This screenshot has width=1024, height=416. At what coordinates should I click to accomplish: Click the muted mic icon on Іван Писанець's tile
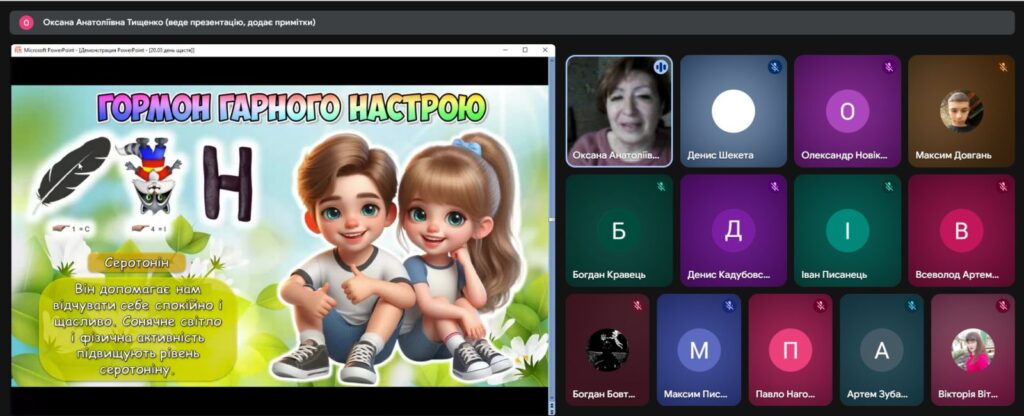(x=888, y=186)
